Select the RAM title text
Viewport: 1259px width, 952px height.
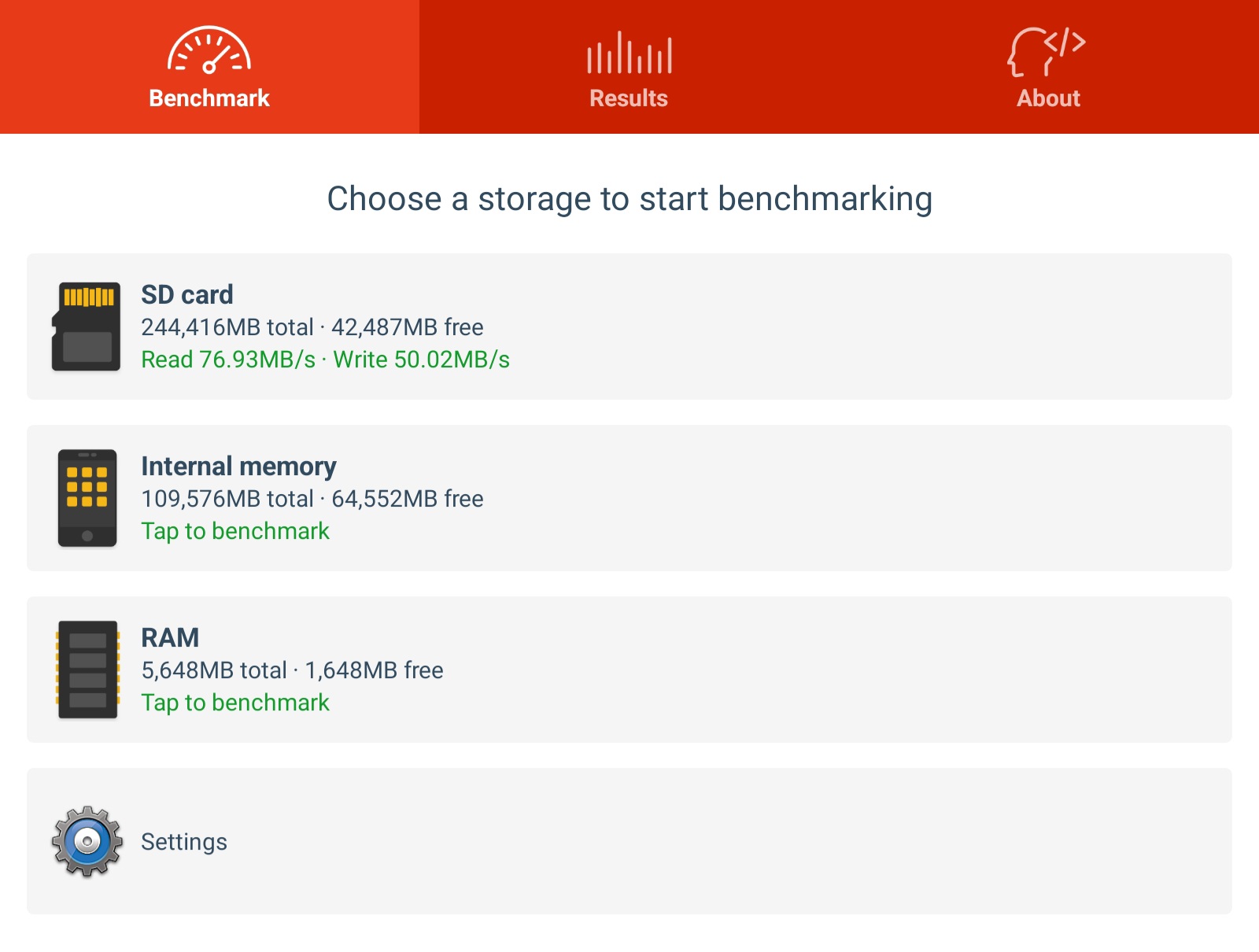point(170,637)
